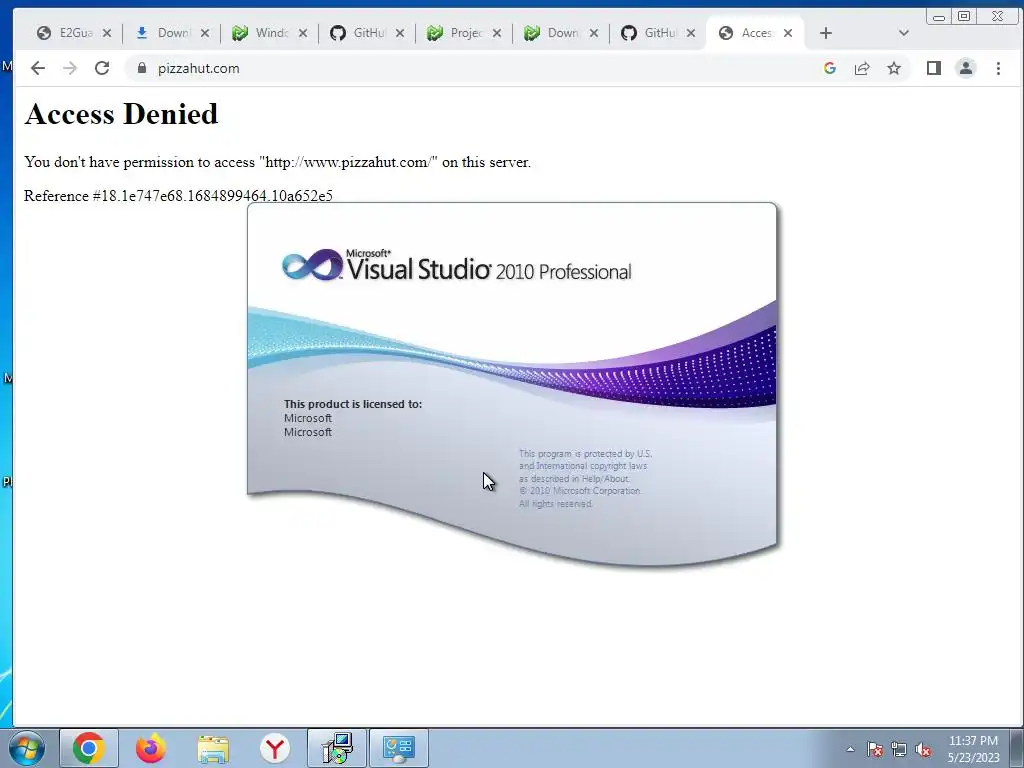This screenshot has width=1024, height=768.
Task: Close the E2Gua tab
Action: pos(107,33)
